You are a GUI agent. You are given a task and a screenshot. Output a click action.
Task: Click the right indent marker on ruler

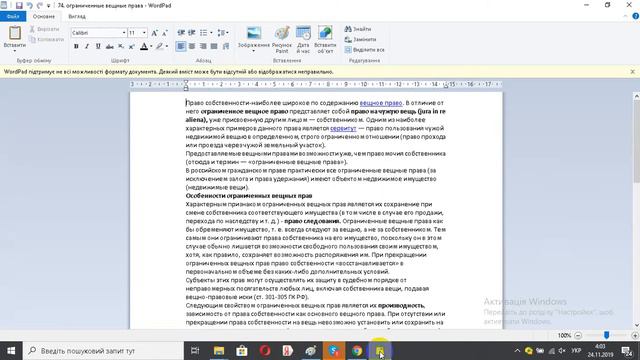[x=445, y=86]
